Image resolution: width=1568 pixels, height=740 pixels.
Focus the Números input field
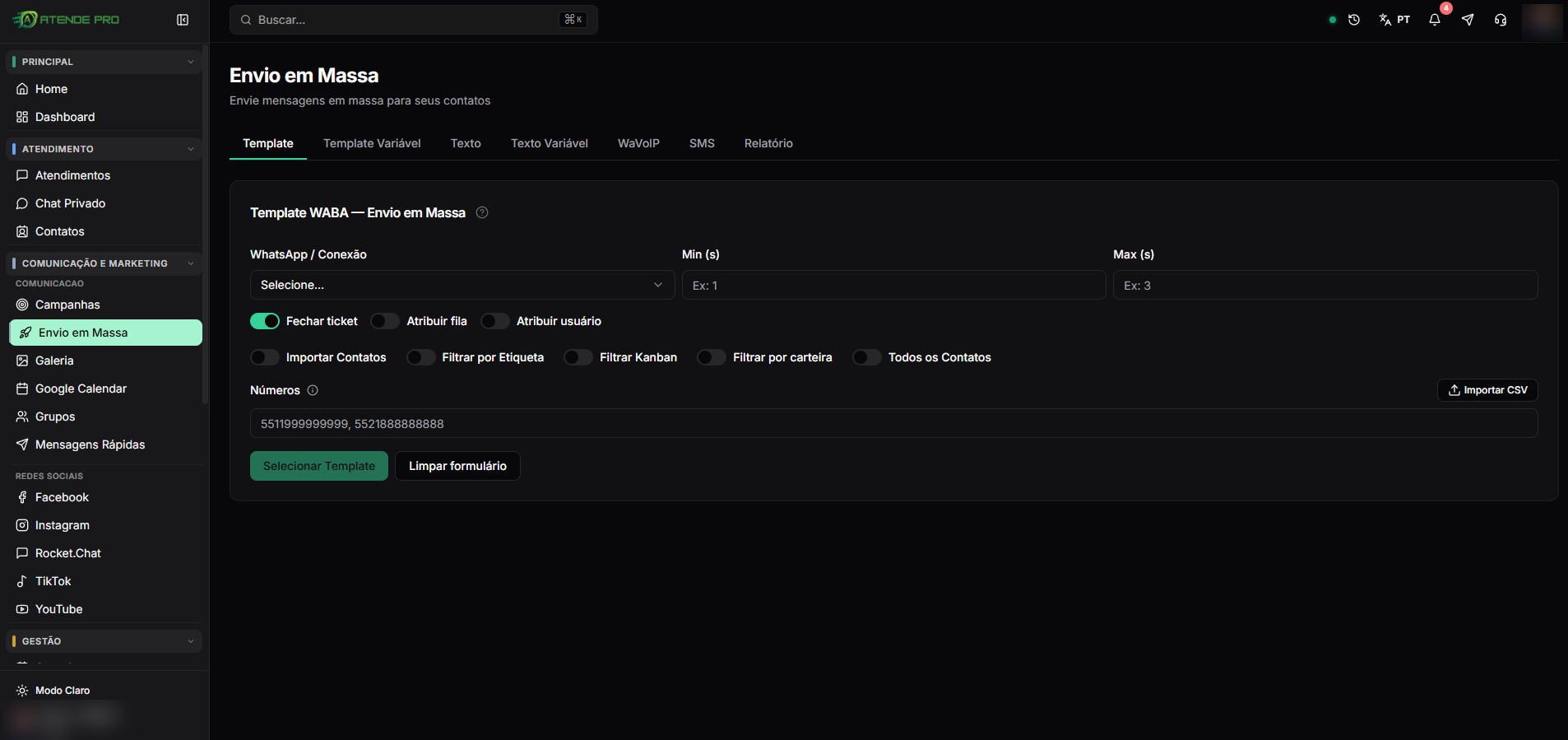coord(893,423)
